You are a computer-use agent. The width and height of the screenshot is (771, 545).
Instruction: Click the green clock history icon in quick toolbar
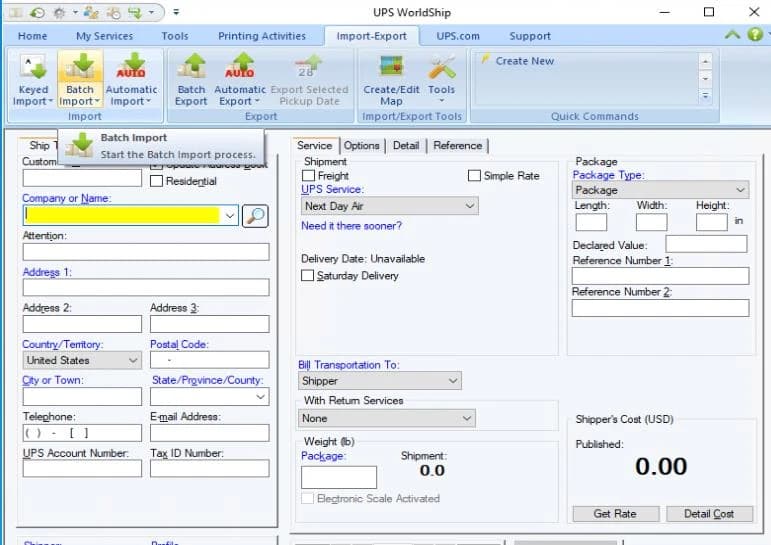37,12
